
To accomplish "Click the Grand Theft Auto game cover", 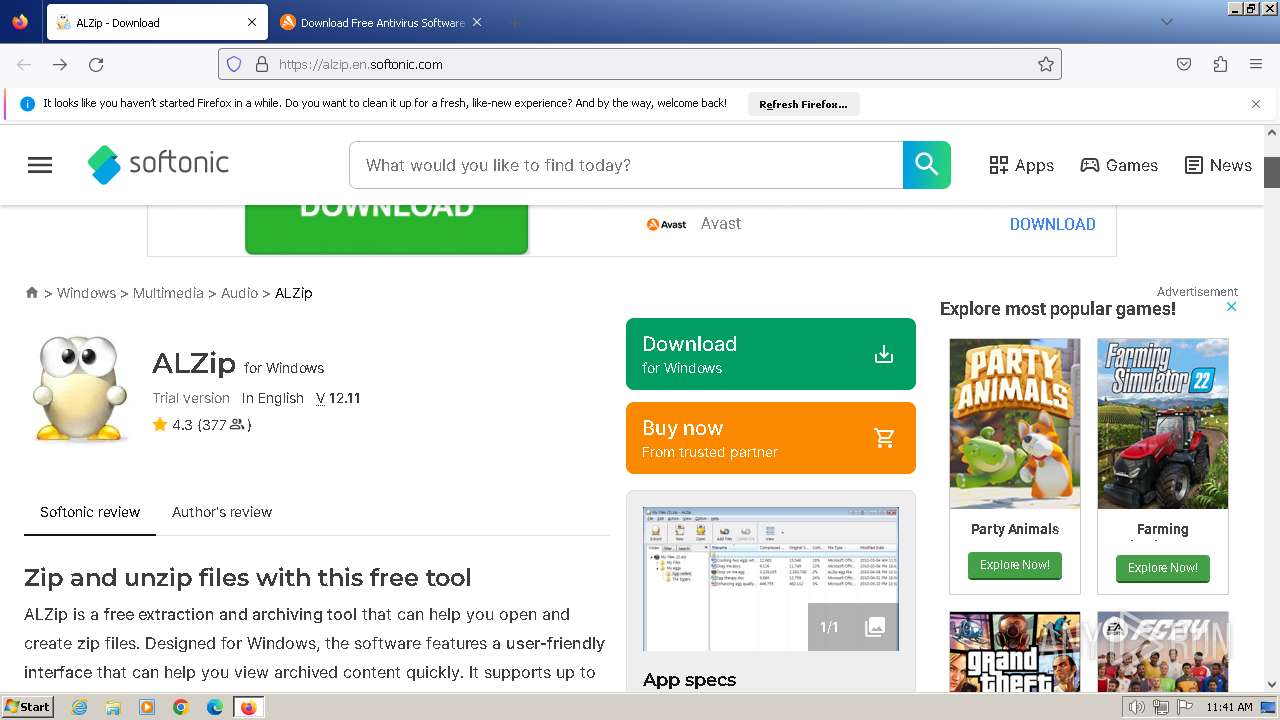I will click(1015, 652).
